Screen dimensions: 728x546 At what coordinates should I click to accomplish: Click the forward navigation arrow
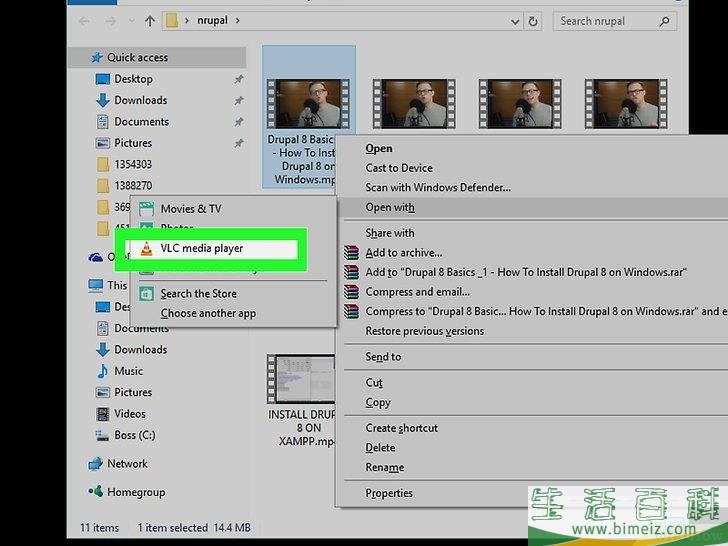point(110,21)
